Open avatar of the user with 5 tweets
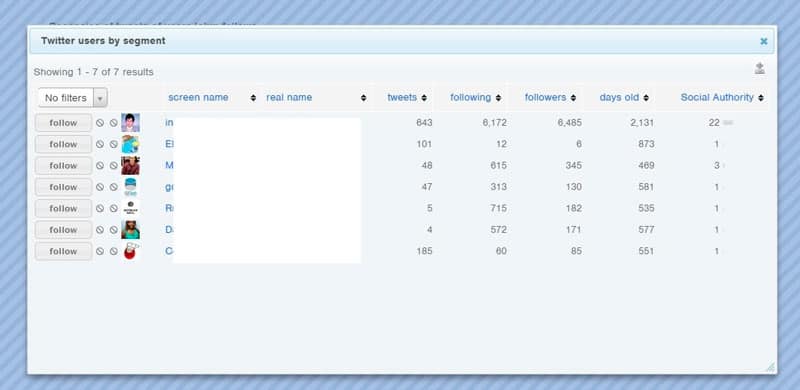 pyautogui.click(x=131, y=209)
